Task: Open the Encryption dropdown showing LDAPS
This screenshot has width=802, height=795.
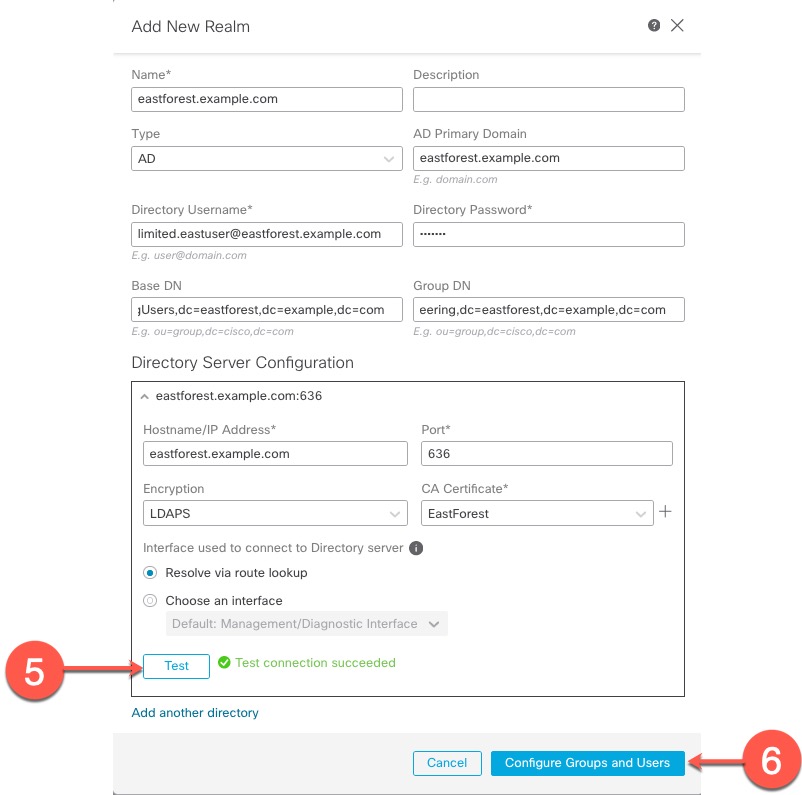Action: point(275,512)
